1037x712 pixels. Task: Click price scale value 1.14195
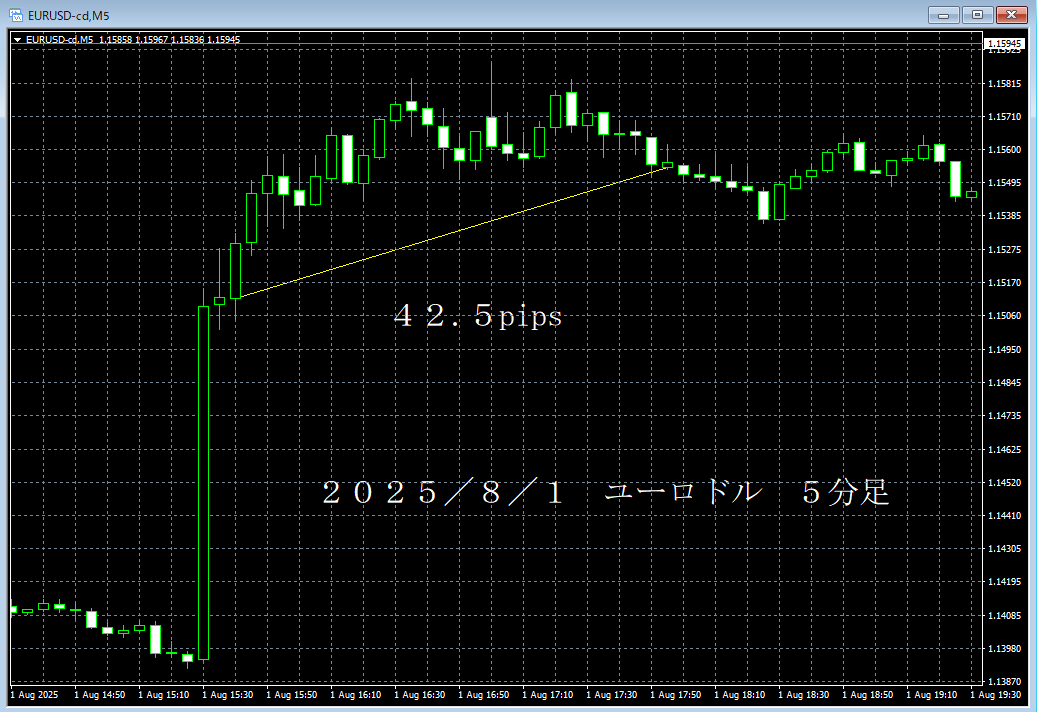point(1004,582)
